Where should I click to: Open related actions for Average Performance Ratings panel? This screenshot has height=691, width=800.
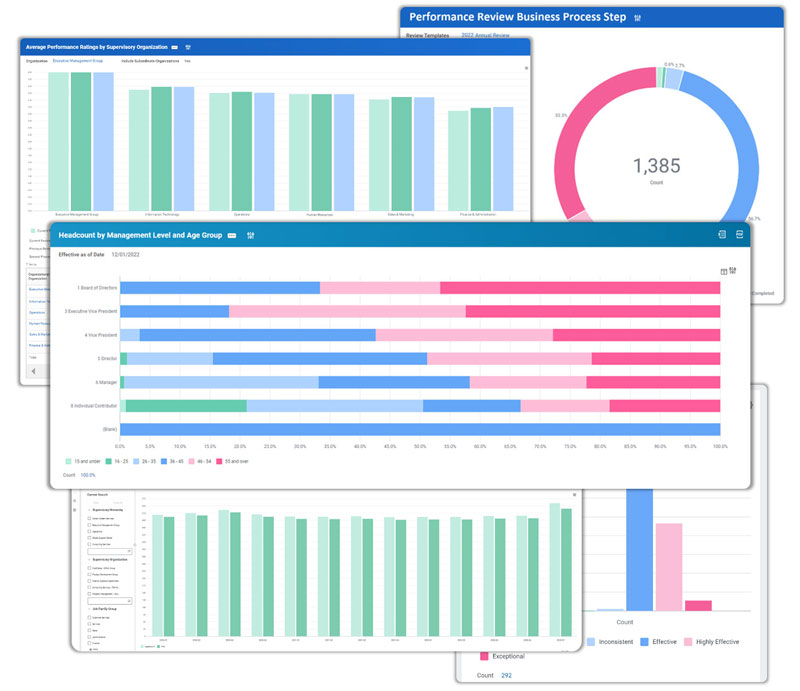(x=174, y=47)
